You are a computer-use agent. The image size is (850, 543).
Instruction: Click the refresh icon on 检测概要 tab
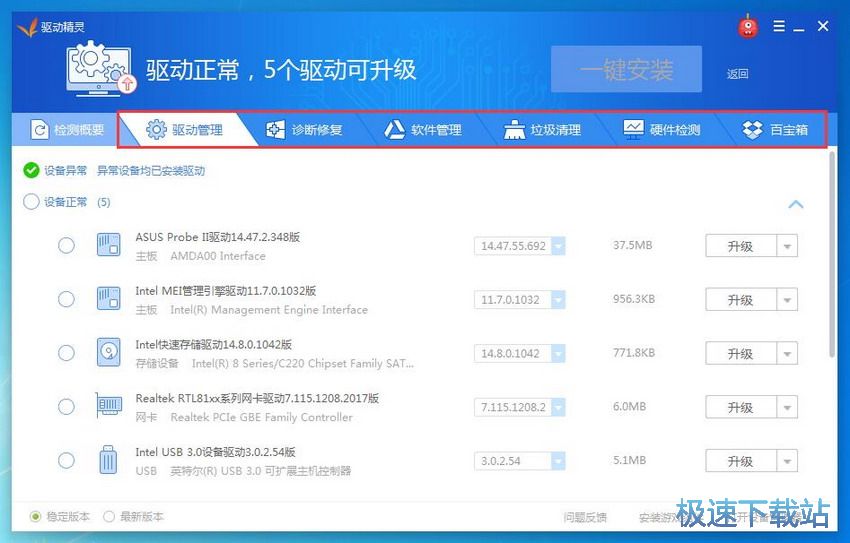click(40, 130)
